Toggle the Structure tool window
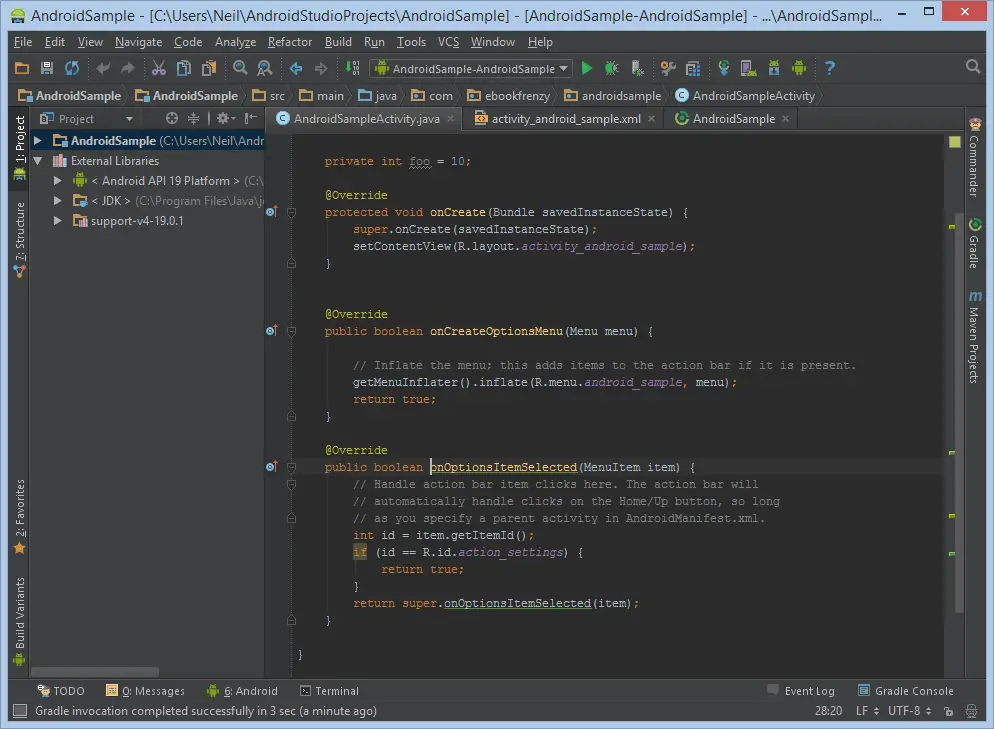 click(19, 237)
